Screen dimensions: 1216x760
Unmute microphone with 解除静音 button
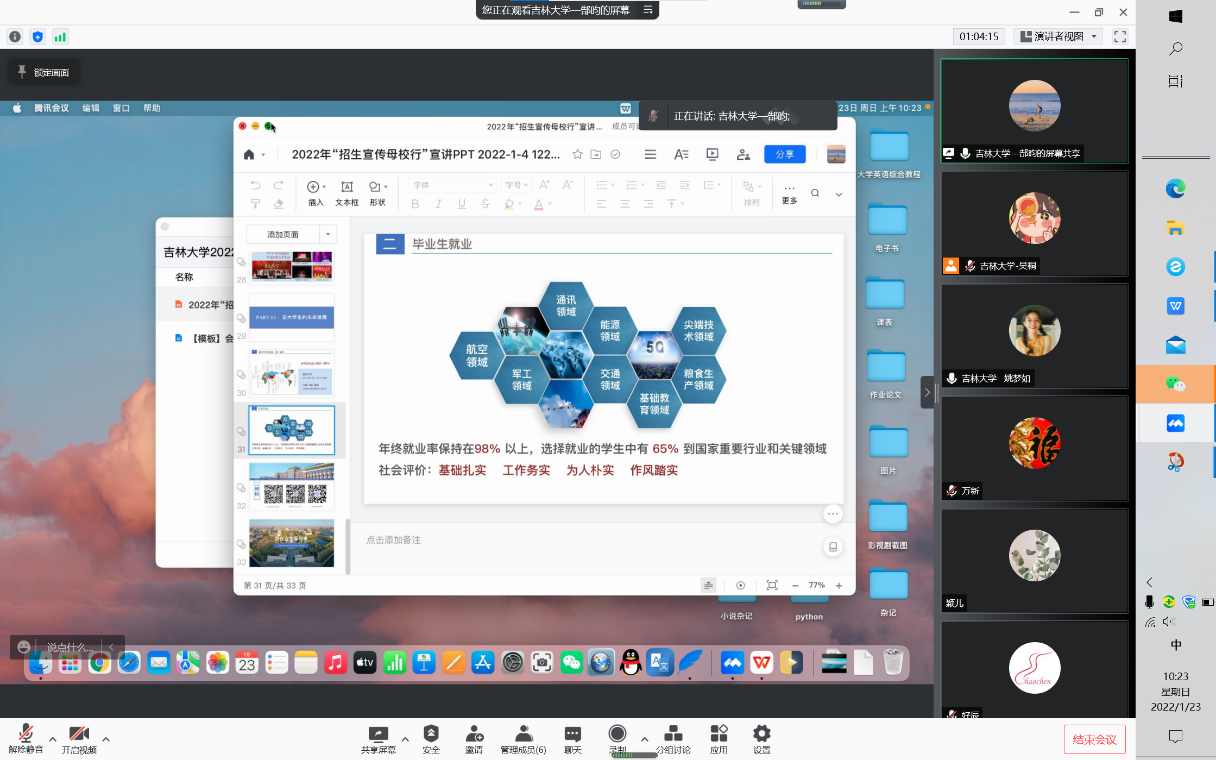pos(25,738)
